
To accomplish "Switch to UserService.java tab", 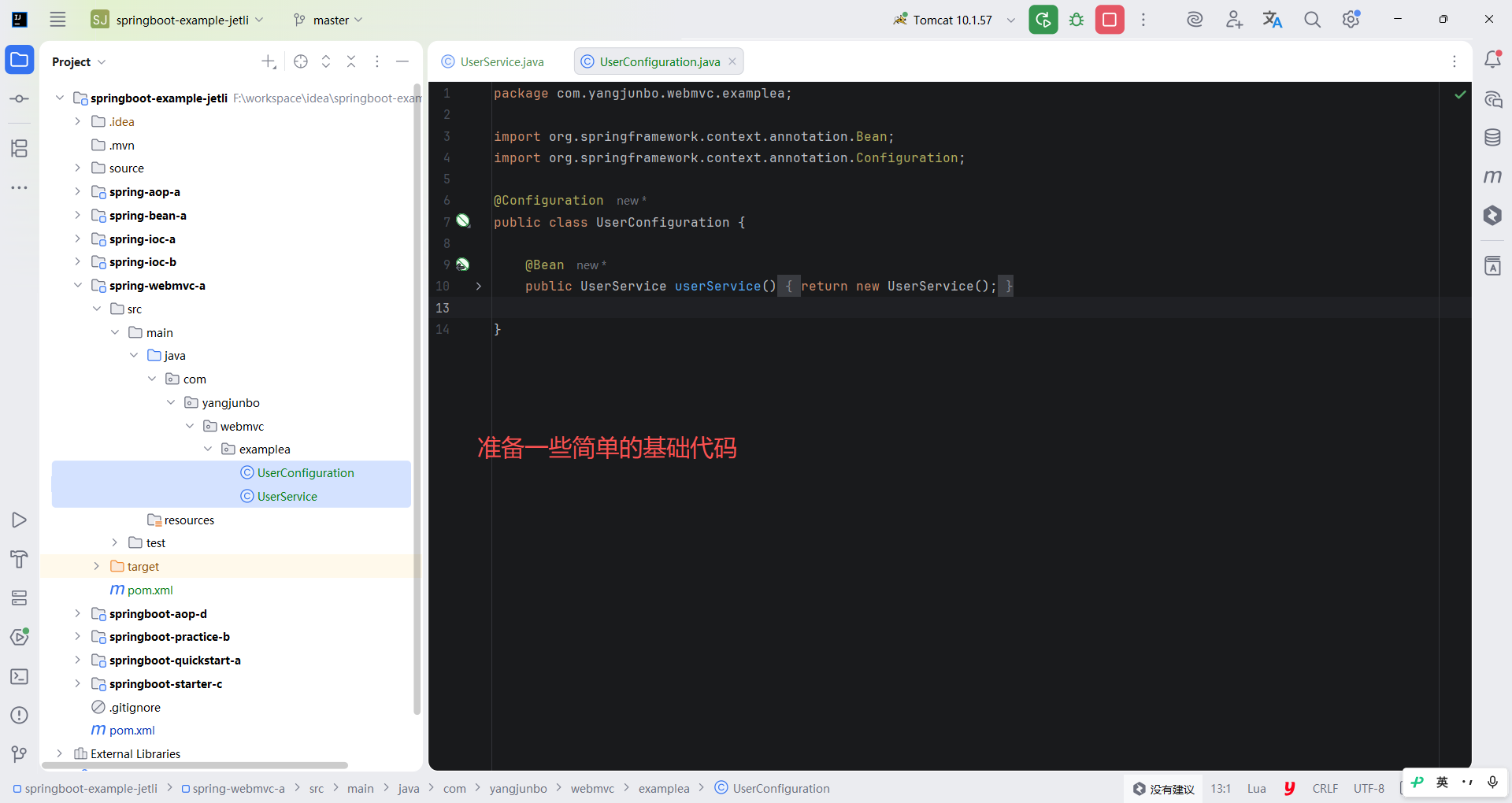I will (x=494, y=61).
